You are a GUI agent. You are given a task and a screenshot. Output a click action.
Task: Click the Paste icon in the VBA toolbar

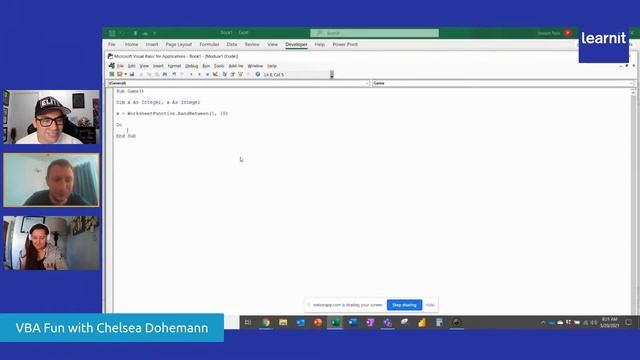[156, 74]
